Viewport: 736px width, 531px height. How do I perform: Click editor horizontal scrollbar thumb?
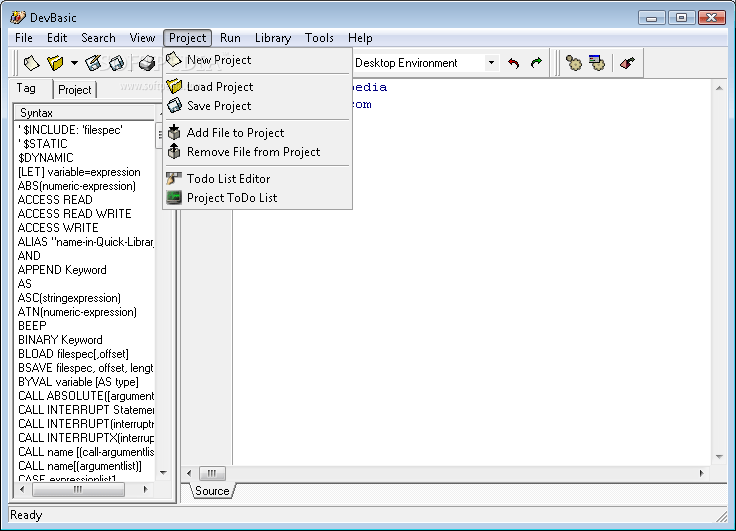(212, 473)
